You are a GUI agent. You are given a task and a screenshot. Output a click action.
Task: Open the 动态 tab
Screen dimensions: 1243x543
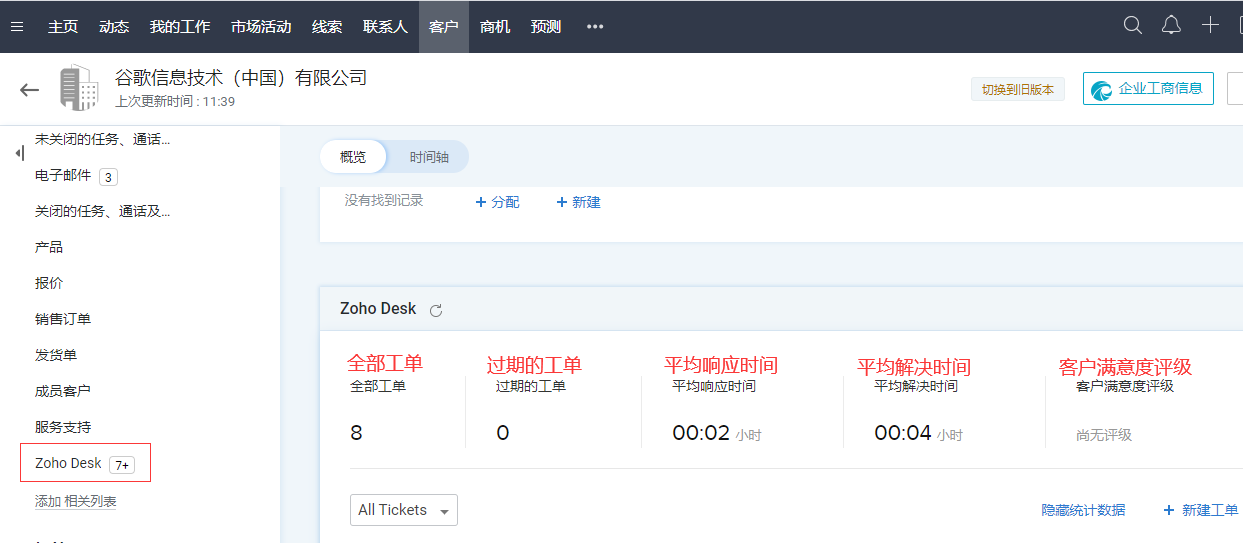point(114,27)
